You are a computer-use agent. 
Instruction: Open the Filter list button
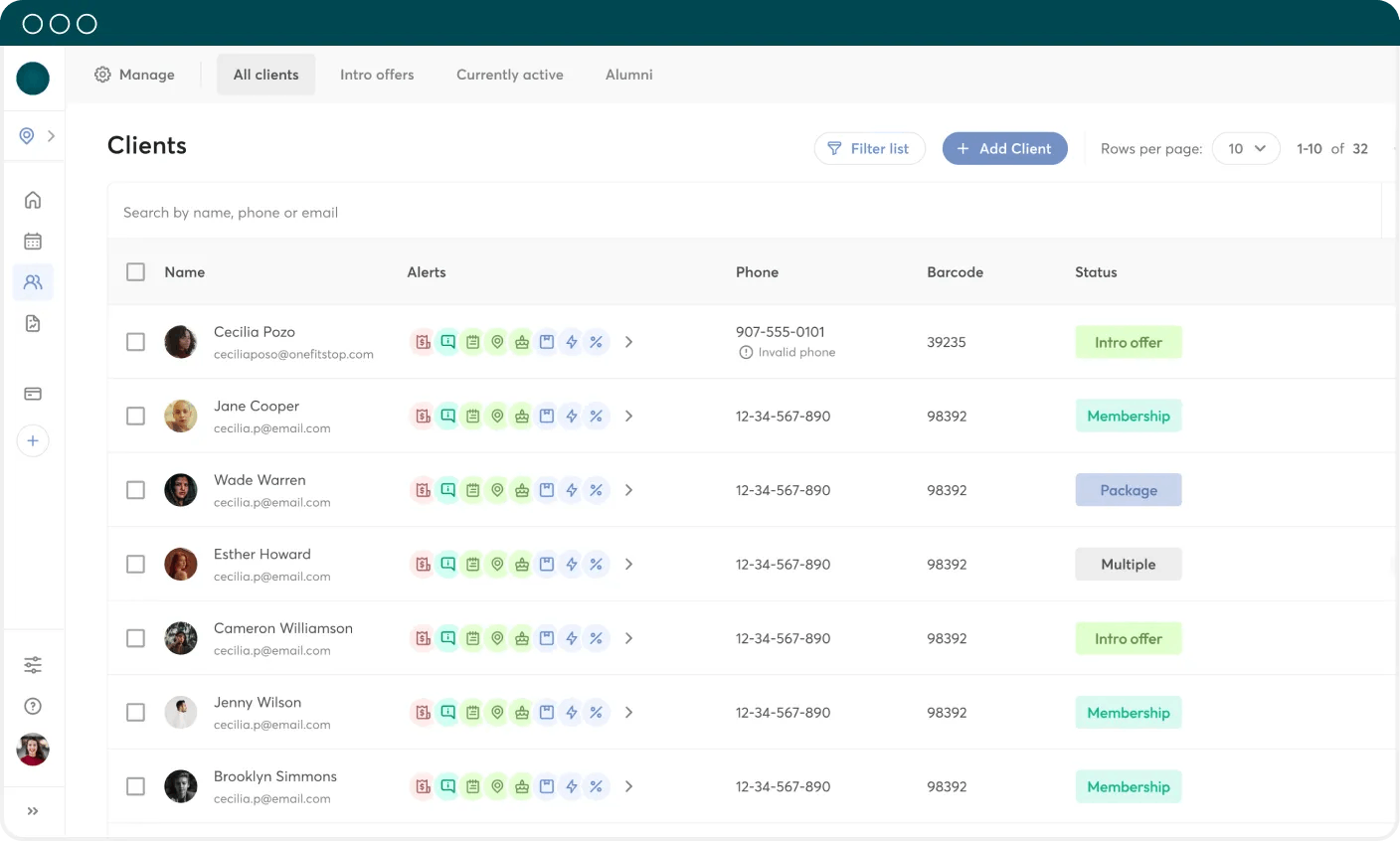pos(869,149)
